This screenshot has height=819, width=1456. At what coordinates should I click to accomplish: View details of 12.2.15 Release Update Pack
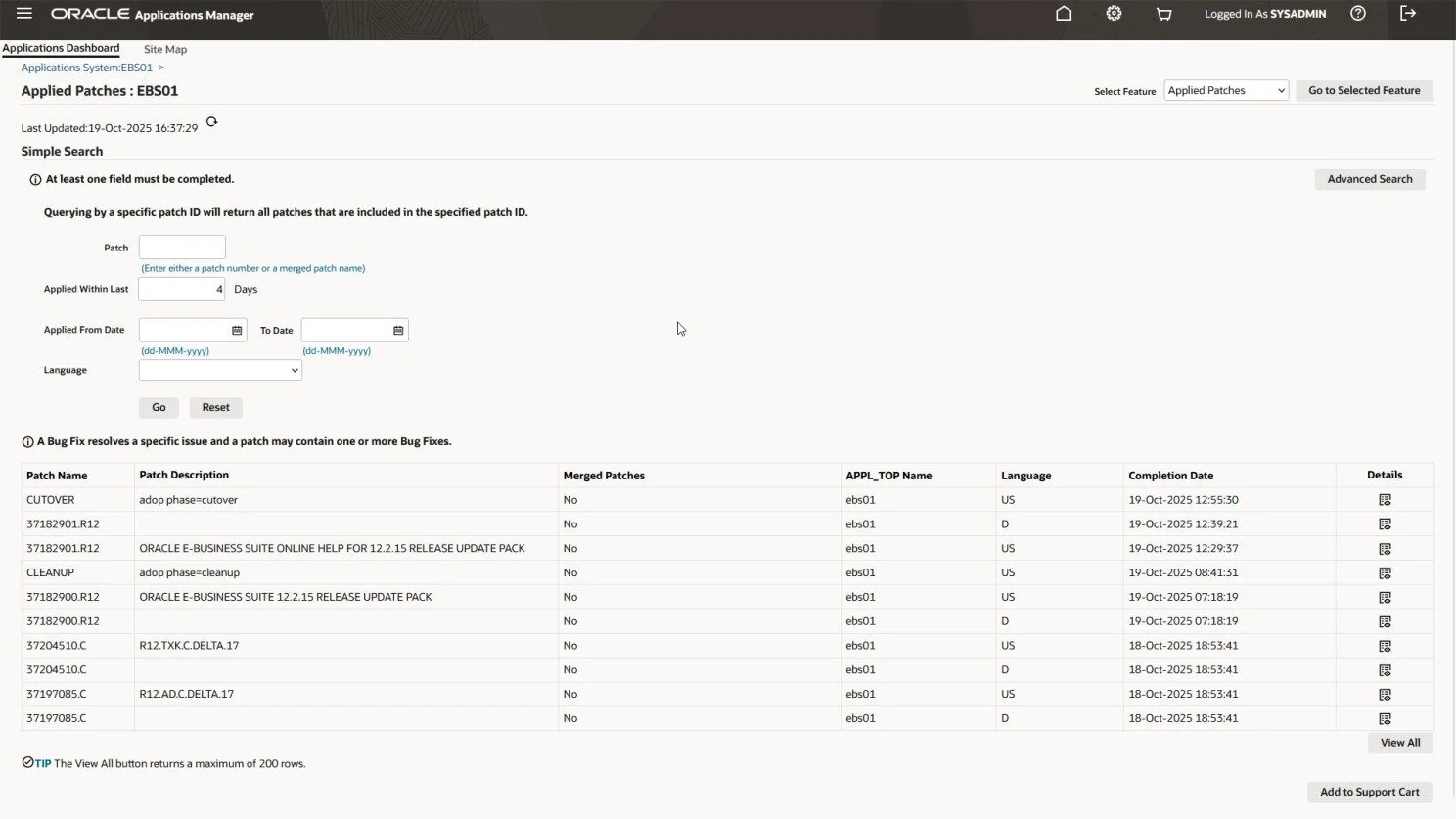click(x=1385, y=597)
